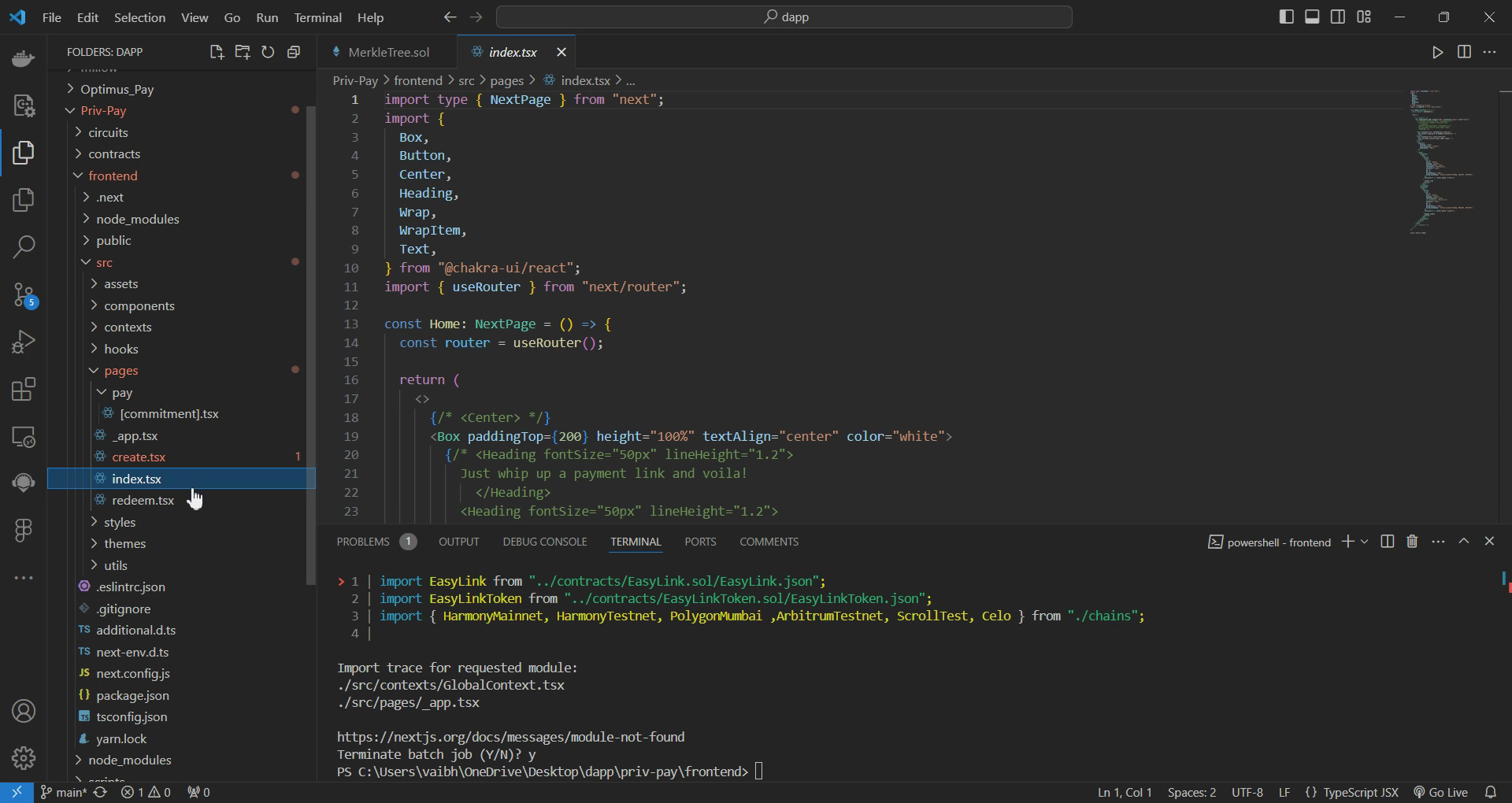Open terminal panel More Actions ellipsis
The width and height of the screenshot is (1512, 803).
(x=1438, y=542)
